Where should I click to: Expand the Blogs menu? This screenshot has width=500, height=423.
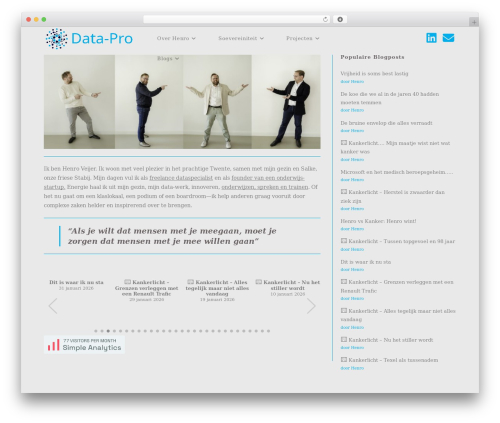pos(168,58)
